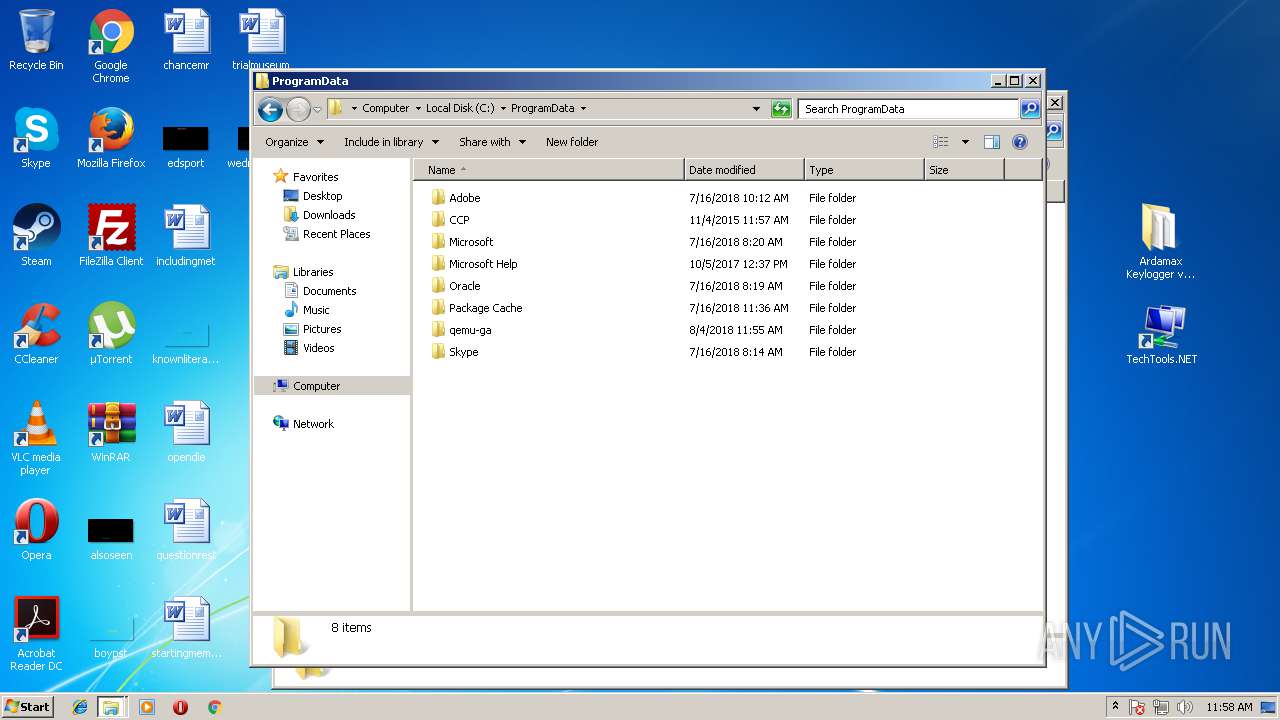Open the Skype desktop shortcut
1280x720 pixels.
(36, 139)
